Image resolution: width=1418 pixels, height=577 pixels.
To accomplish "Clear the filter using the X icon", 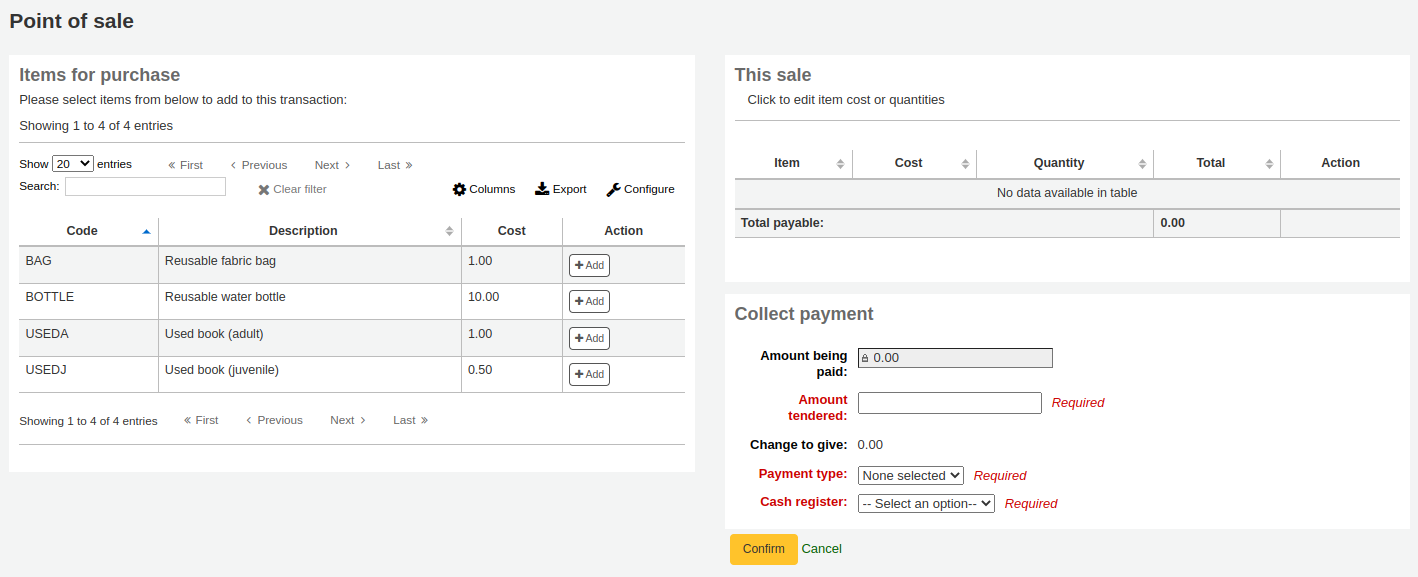I will [264, 189].
